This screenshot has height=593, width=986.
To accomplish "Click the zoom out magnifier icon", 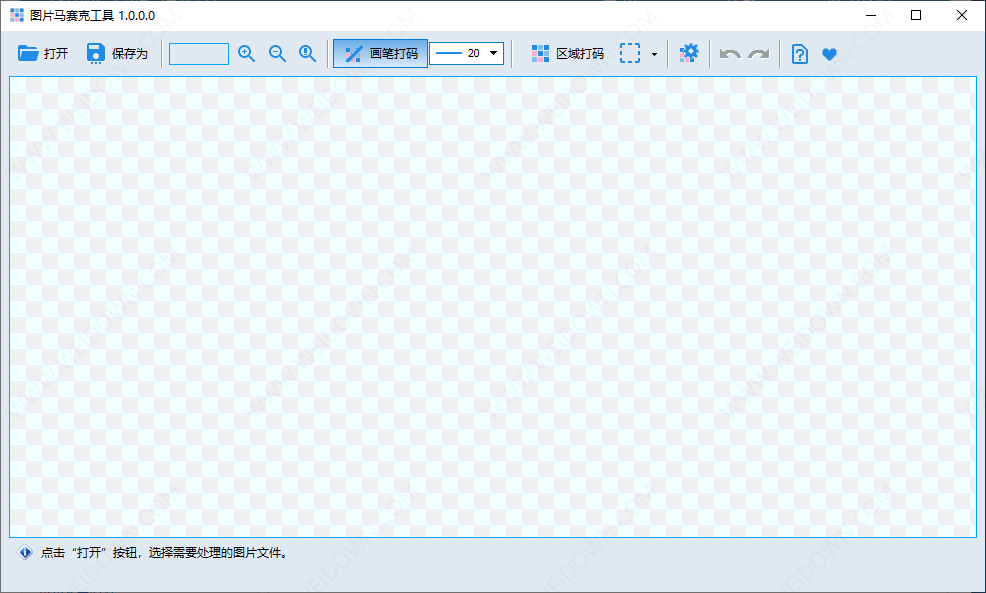I will pyautogui.click(x=277, y=53).
